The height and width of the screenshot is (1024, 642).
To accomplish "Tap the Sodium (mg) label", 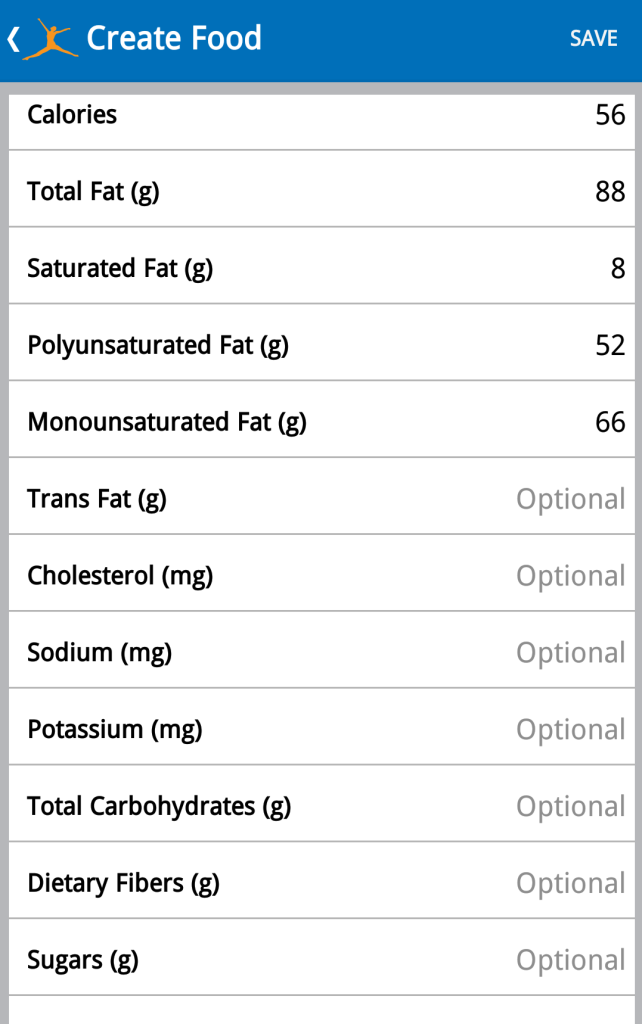I will (99, 653).
